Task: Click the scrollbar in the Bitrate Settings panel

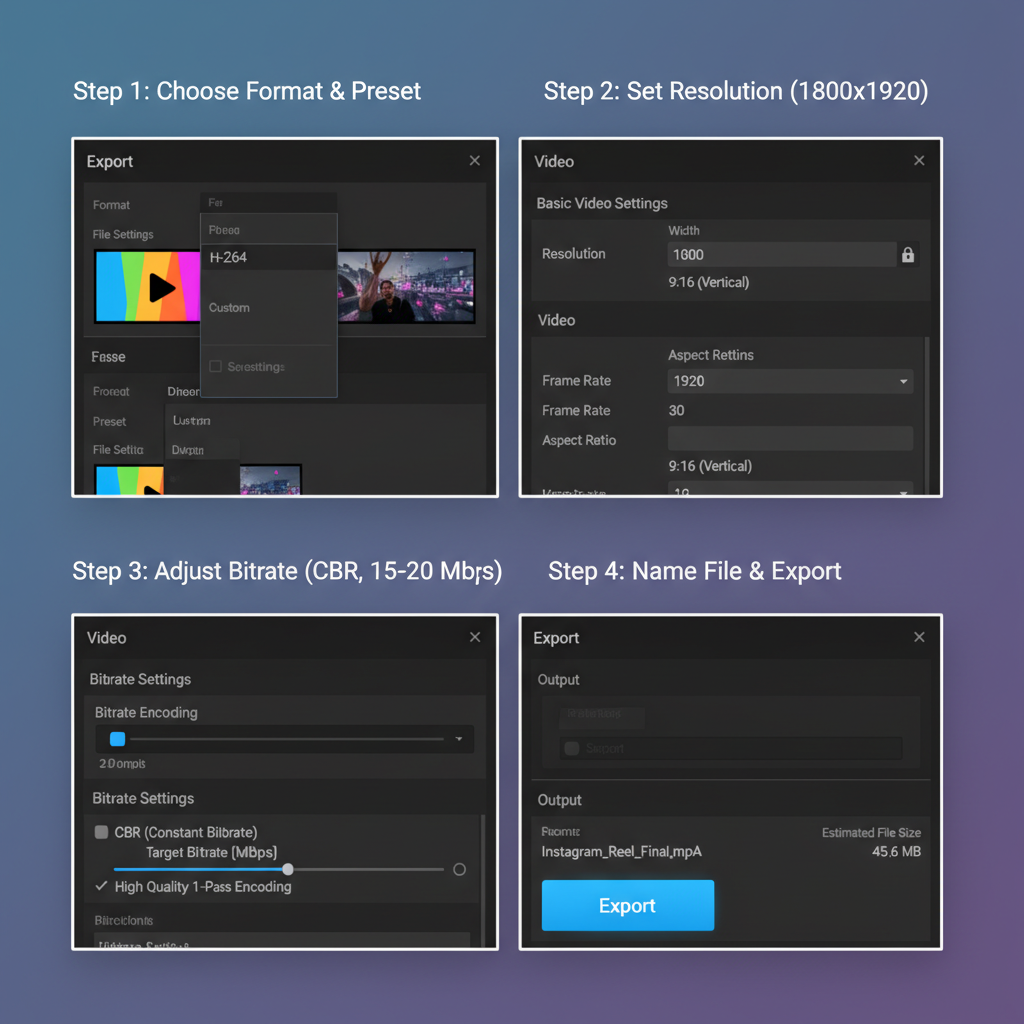Action: [x=483, y=880]
